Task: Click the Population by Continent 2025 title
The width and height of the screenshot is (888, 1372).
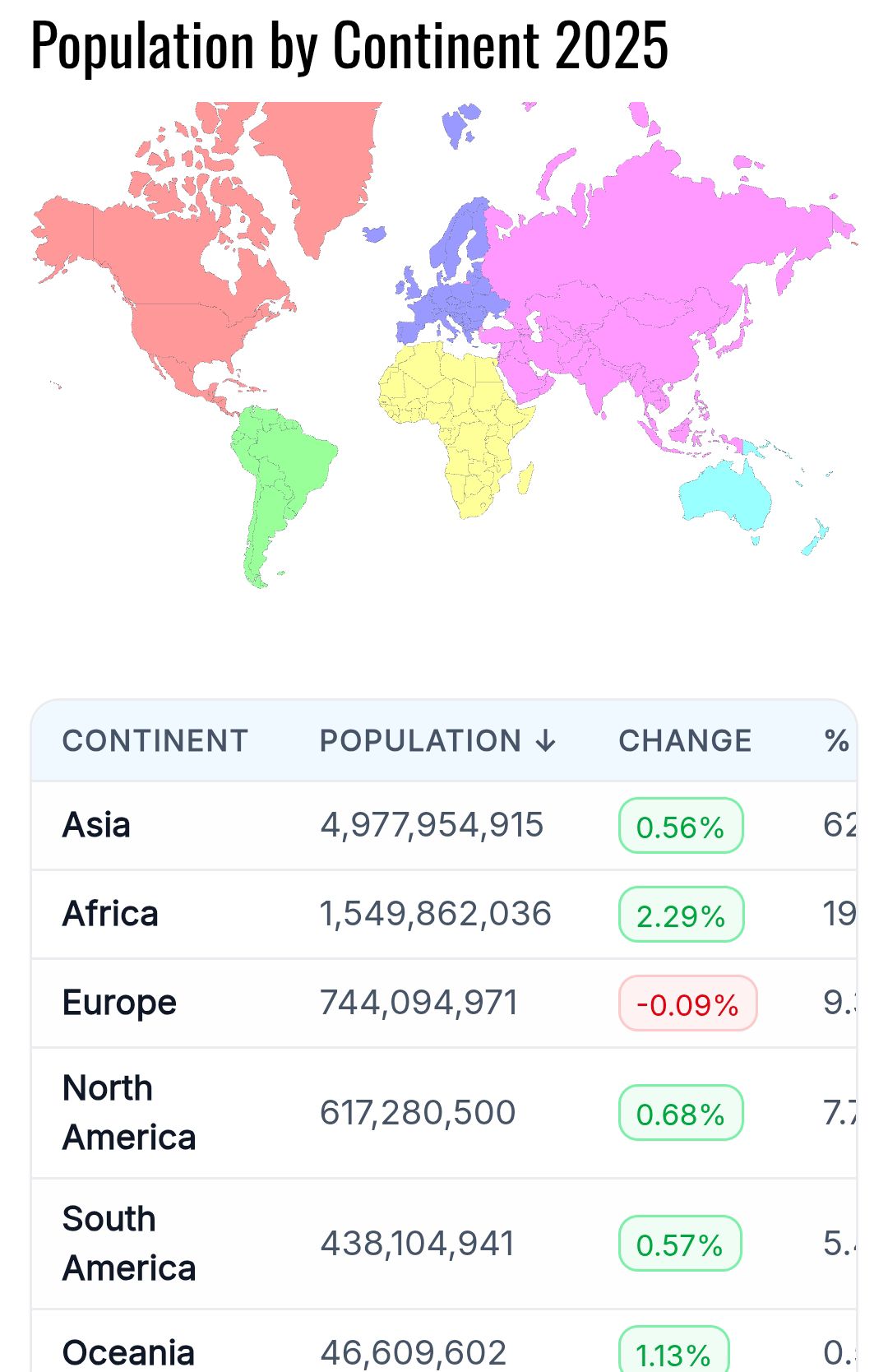Action: click(x=349, y=46)
